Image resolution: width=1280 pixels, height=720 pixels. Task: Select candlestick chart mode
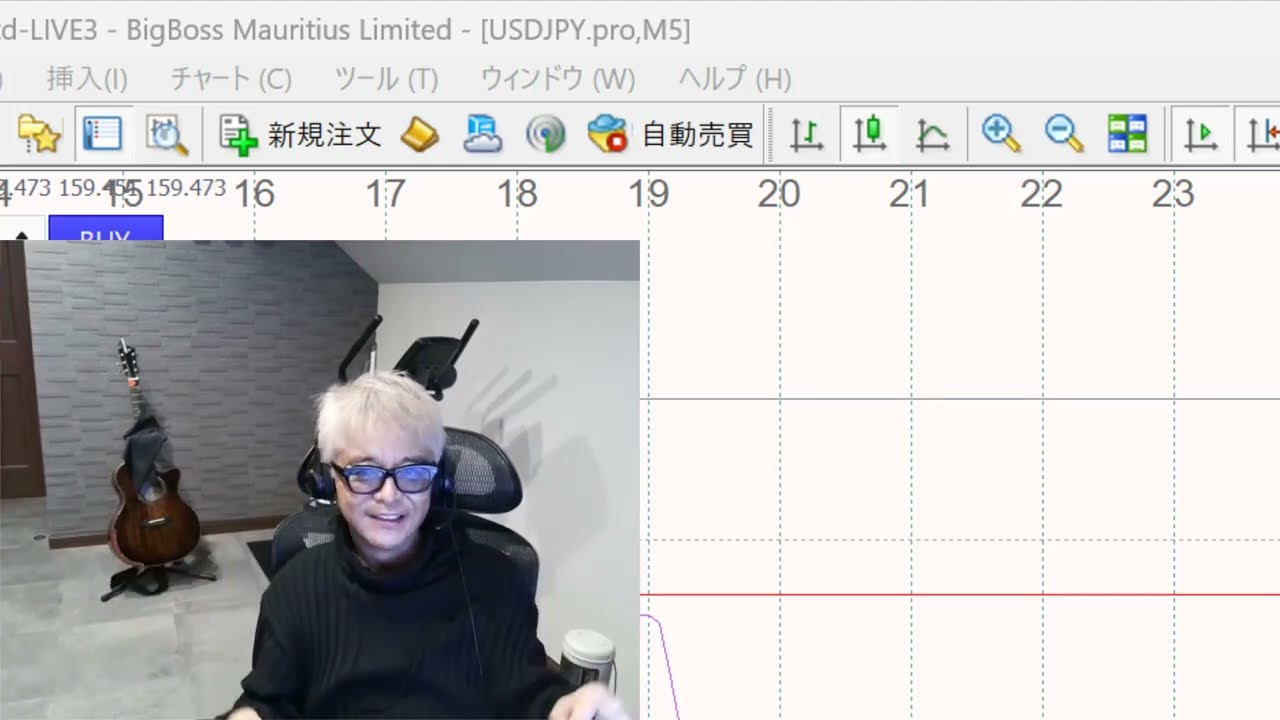tap(869, 134)
